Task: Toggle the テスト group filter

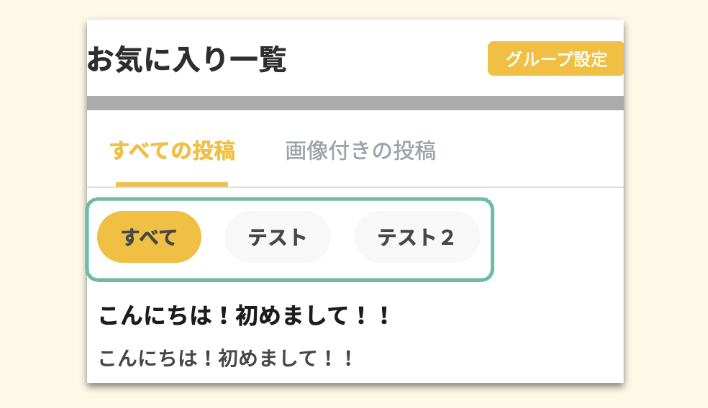Action: 277,237
